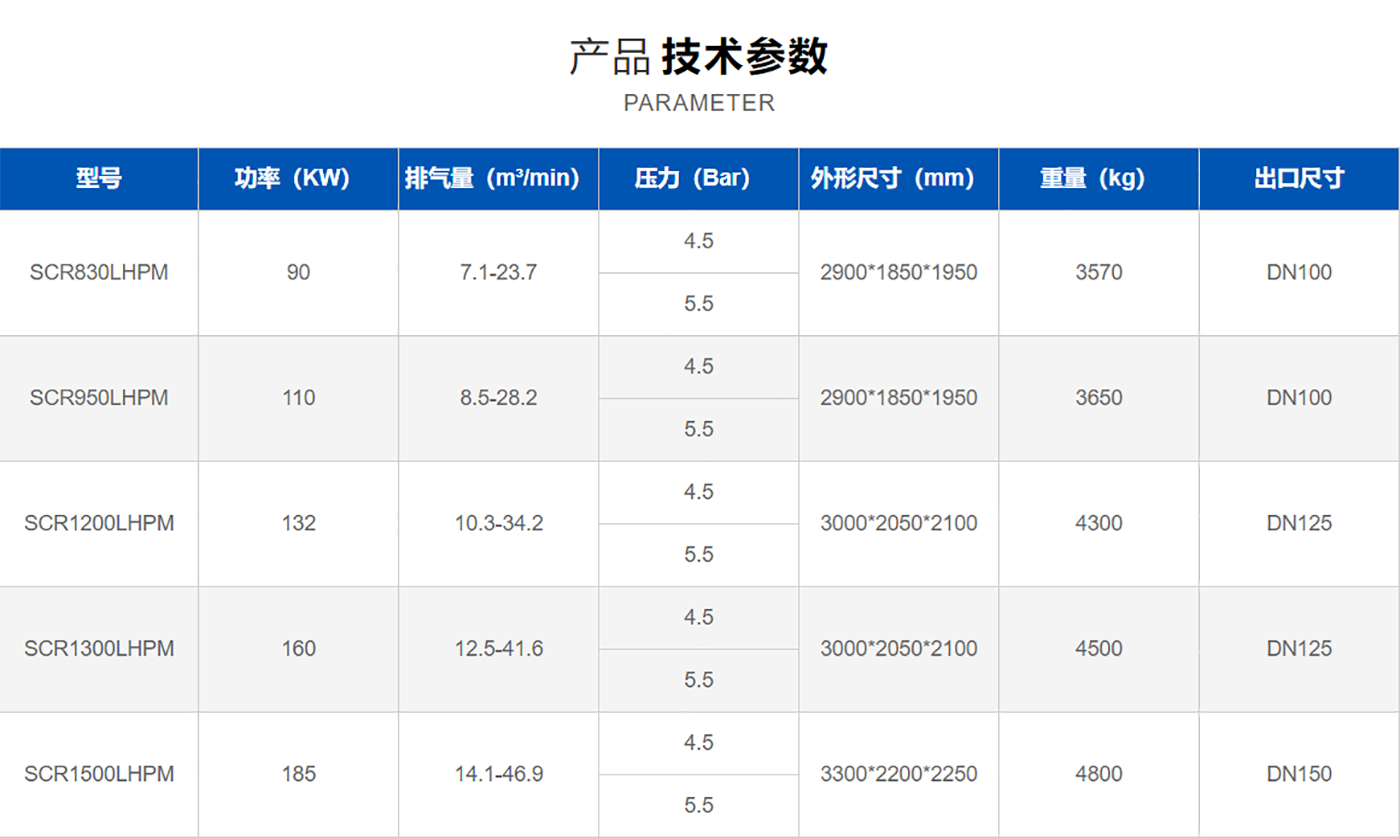Select the SCR1300LHPM model cell
Screen dimensions: 1400x838
(99, 649)
